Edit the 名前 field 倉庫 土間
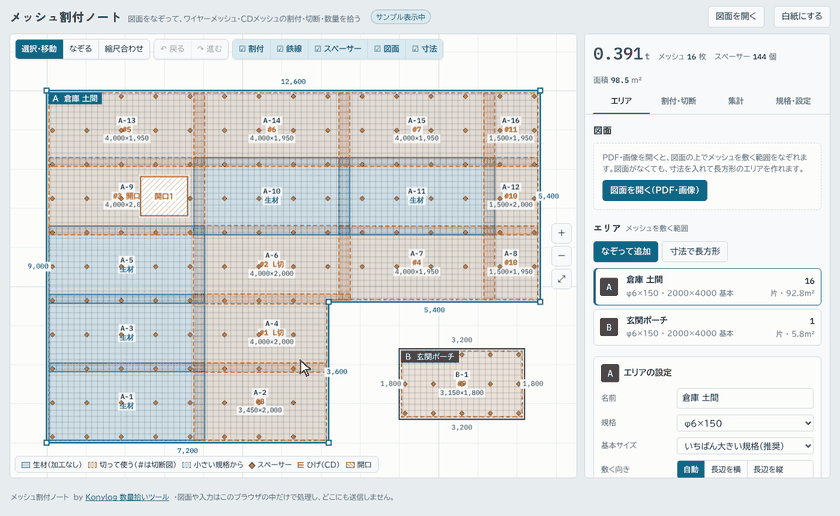The image size is (840, 516). point(745,398)
